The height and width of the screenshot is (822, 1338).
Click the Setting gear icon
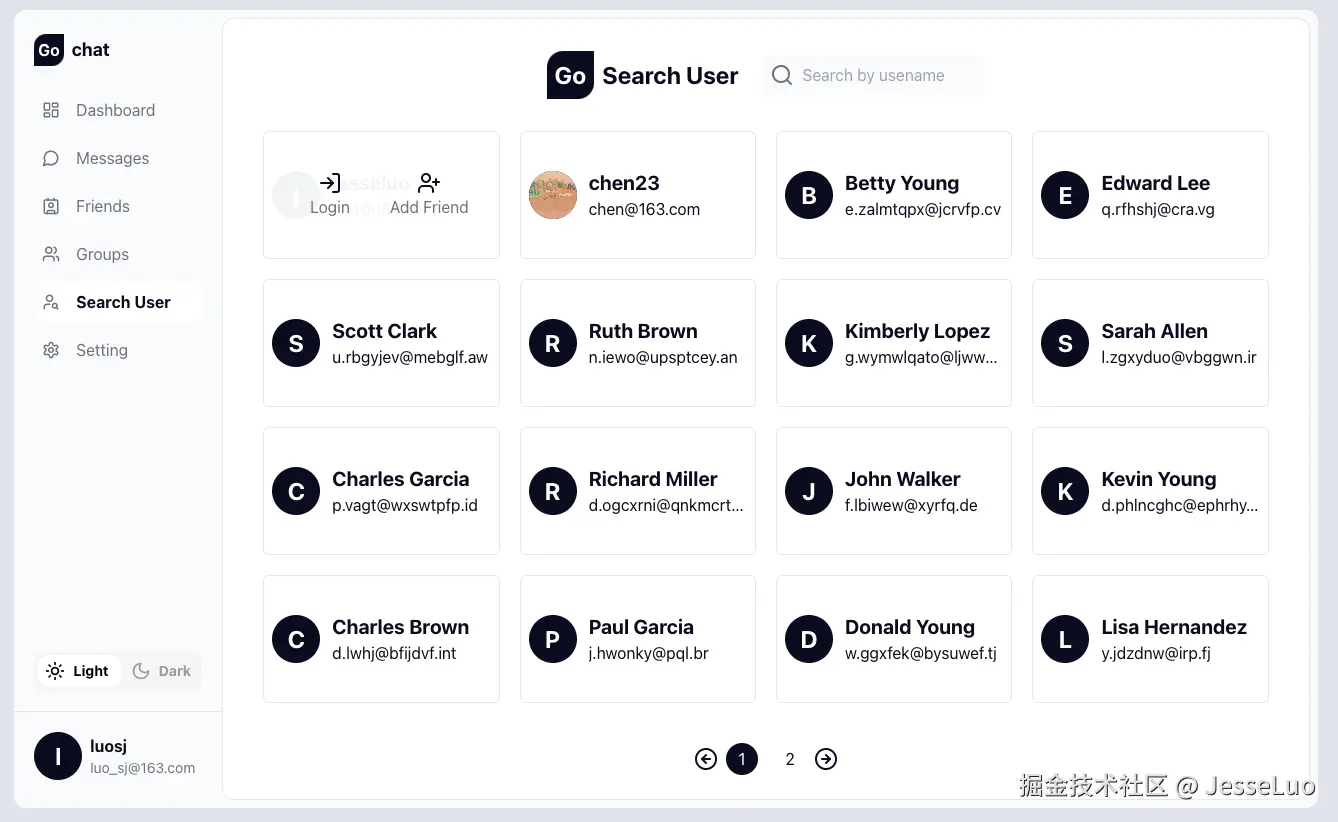pyautogui.click(x=51, y=350)
